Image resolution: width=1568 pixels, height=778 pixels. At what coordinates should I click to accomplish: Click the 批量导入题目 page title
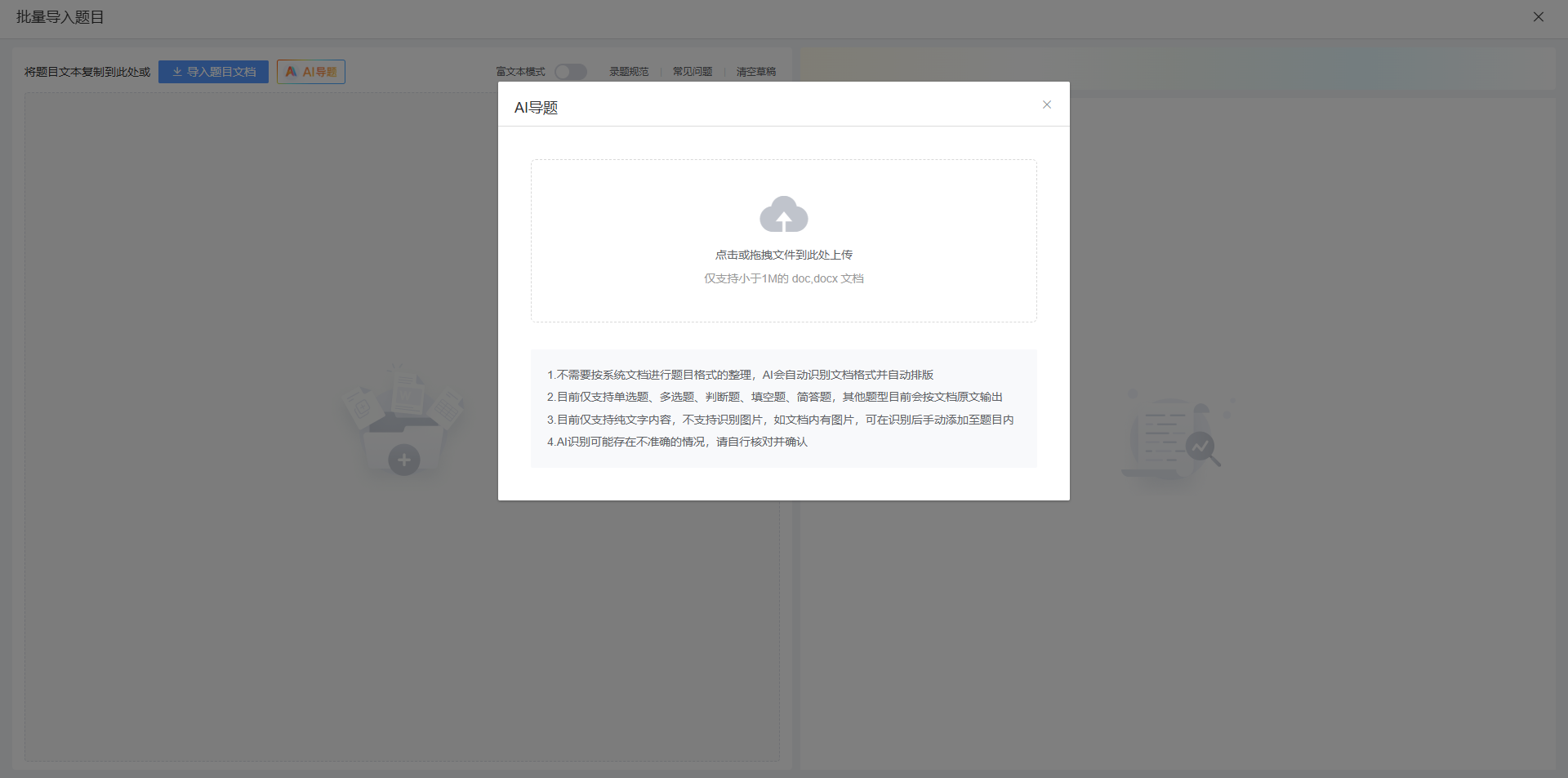[60, 17]
